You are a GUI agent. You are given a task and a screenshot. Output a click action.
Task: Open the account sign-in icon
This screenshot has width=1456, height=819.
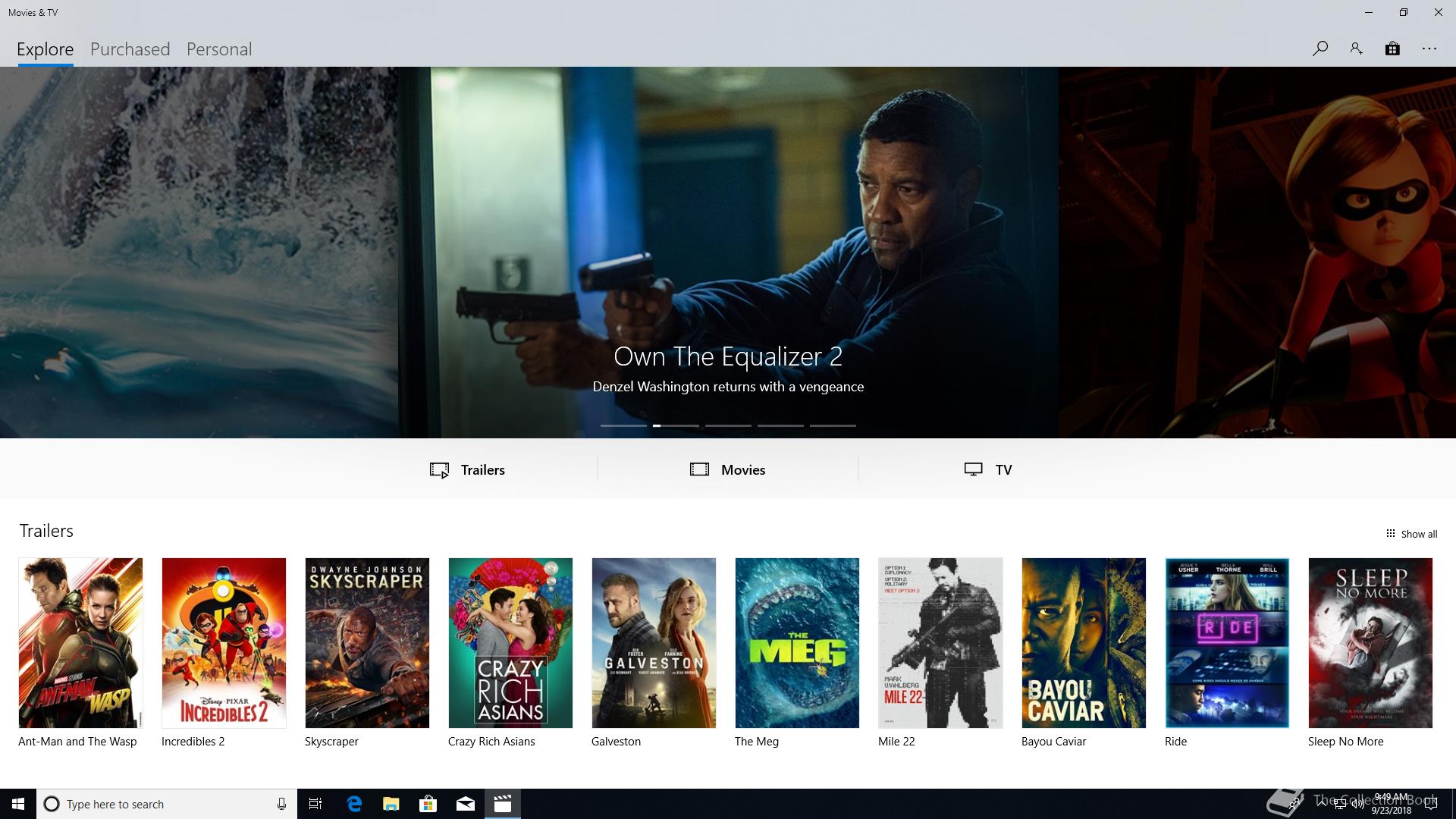pos(1356,49)
